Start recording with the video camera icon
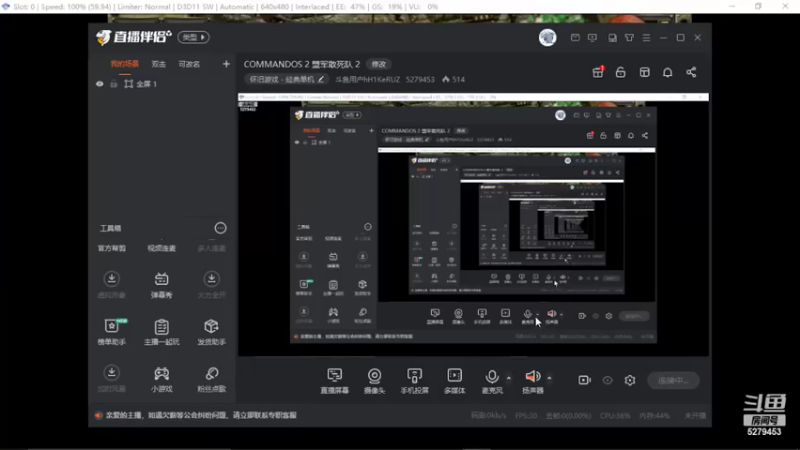 584,380
